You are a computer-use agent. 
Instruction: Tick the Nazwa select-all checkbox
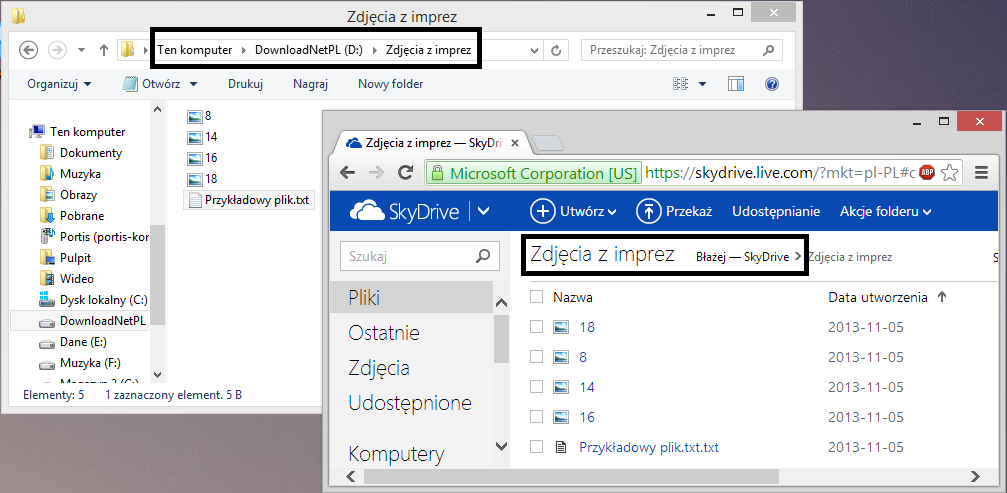(x=536, y=297)
